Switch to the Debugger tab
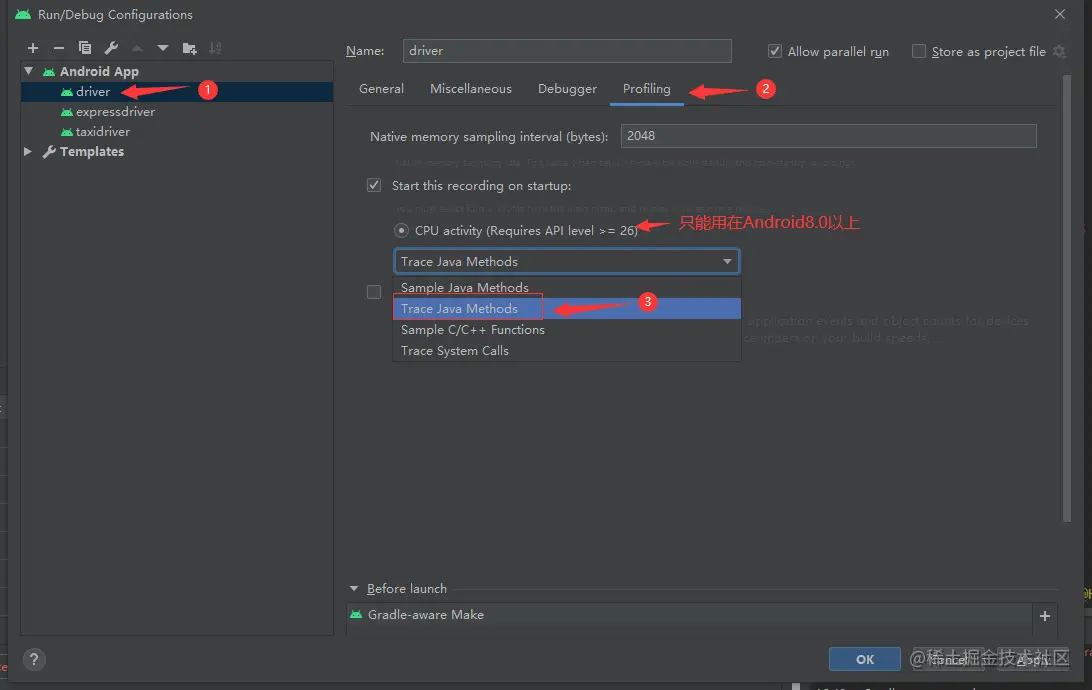 pyautogui.click(x=567, y=89)
